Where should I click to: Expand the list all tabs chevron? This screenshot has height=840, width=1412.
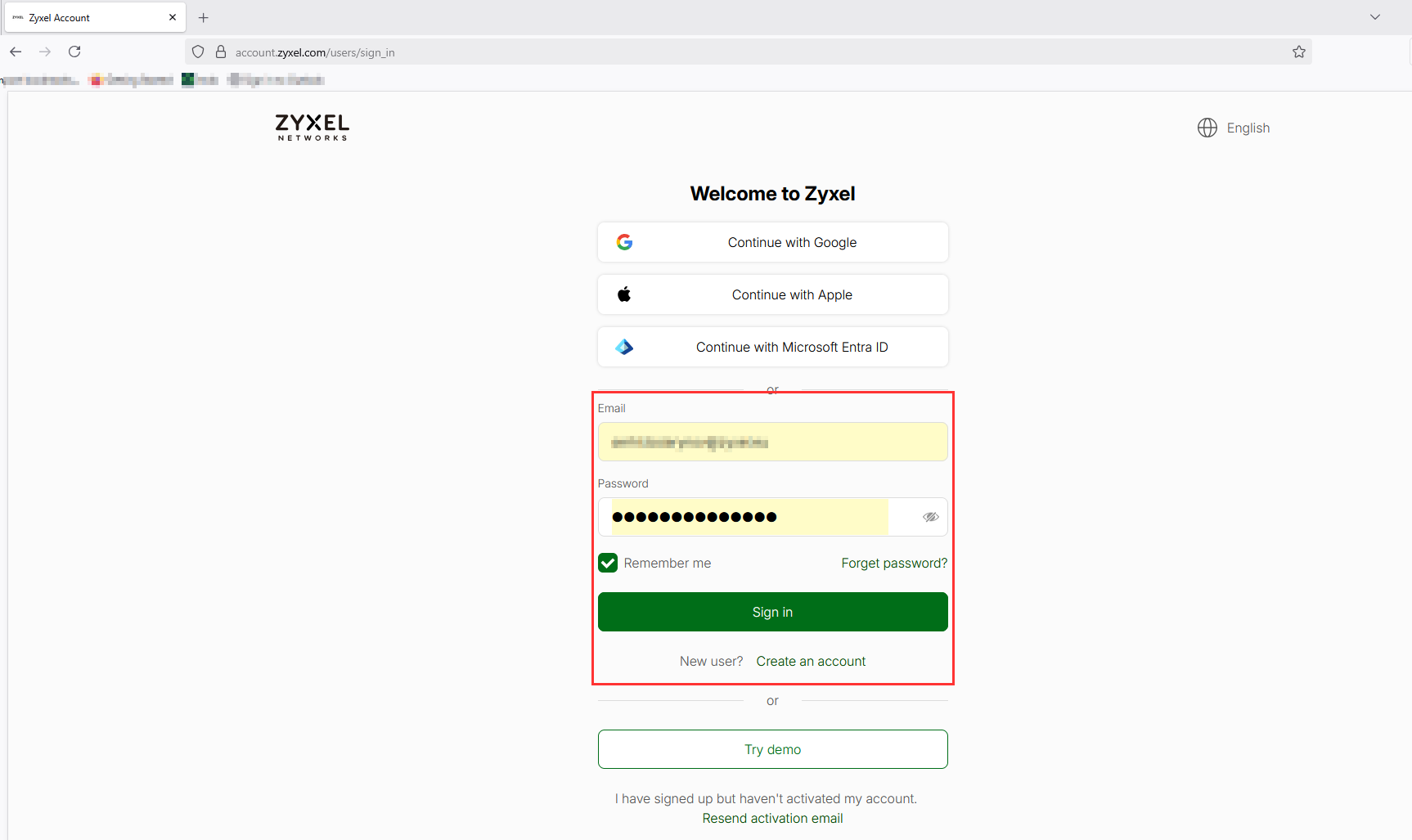click(1375, 17)
